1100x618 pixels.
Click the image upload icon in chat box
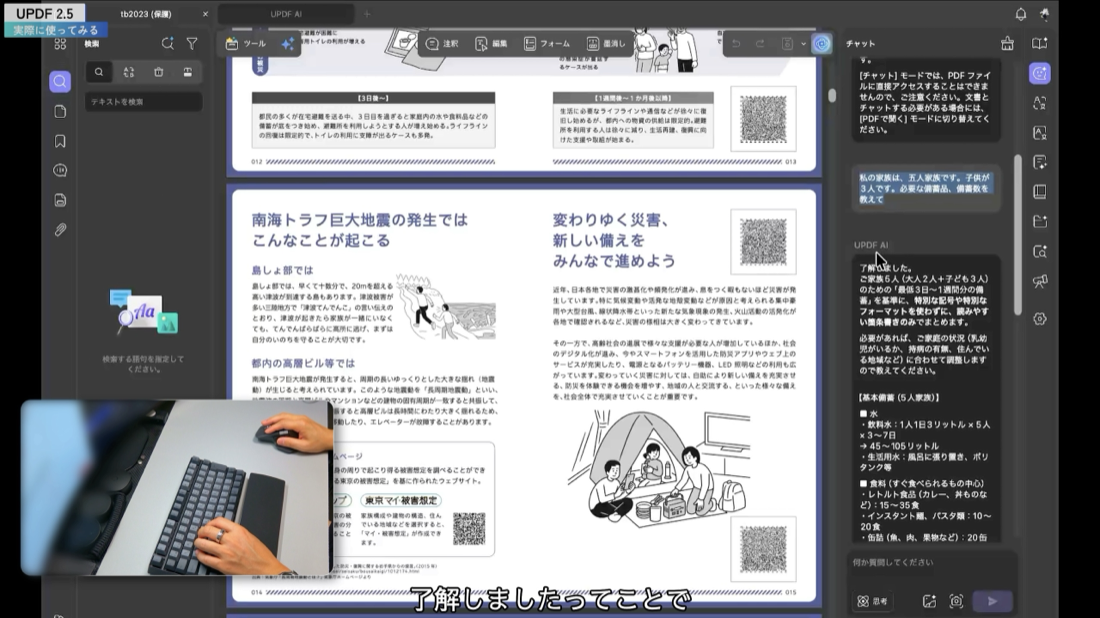pos(929,601)
